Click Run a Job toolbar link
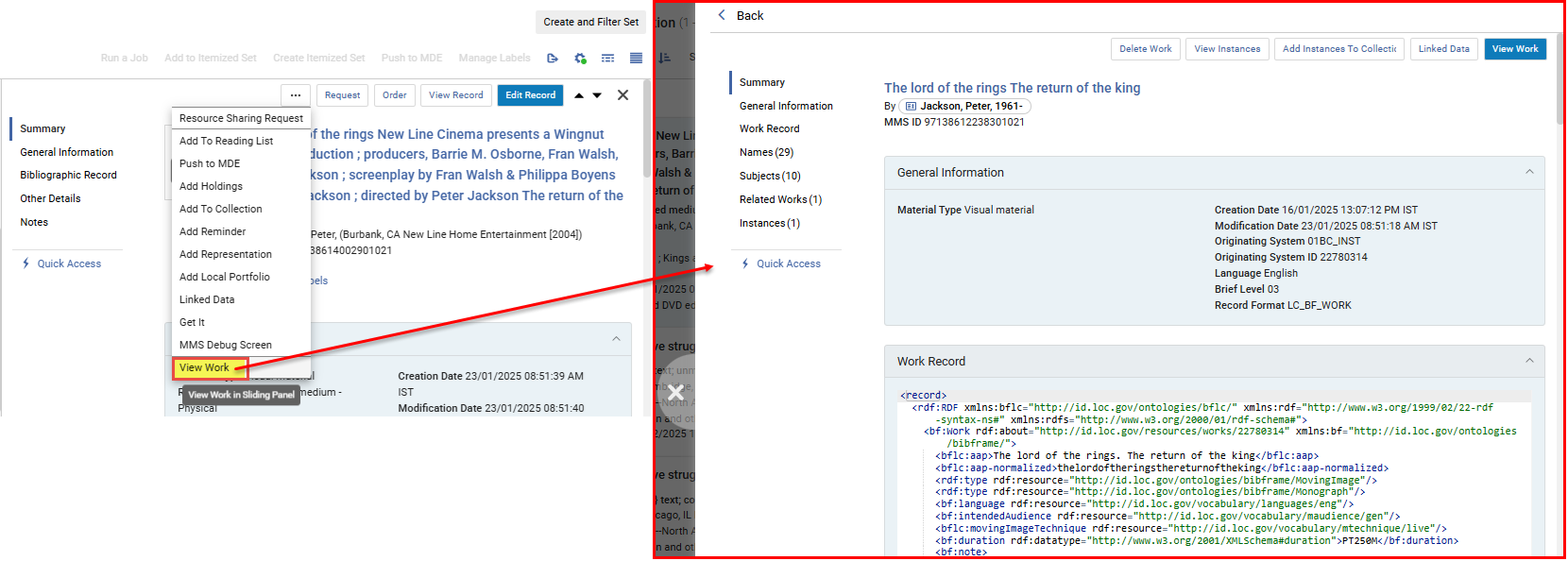This screenshot has height=561, width=1568. [125, 59]
